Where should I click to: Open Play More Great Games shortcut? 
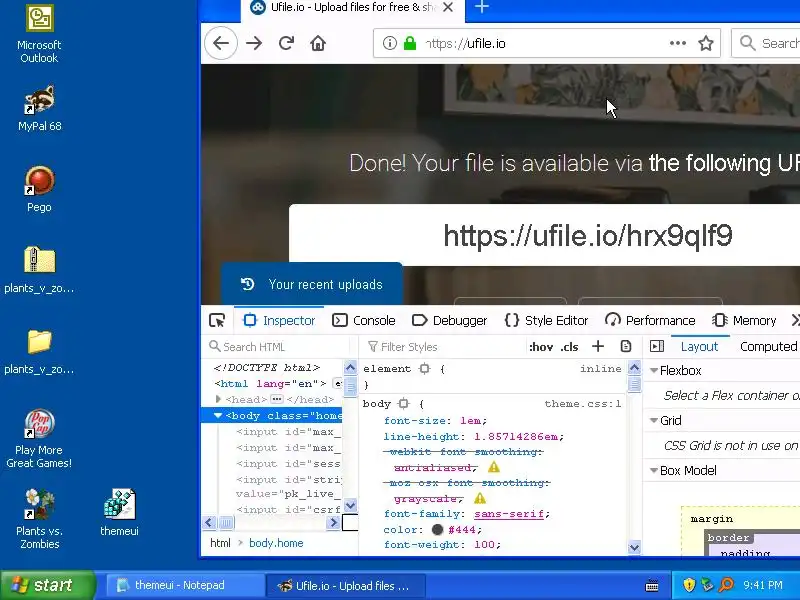click(x=39, y=439)
